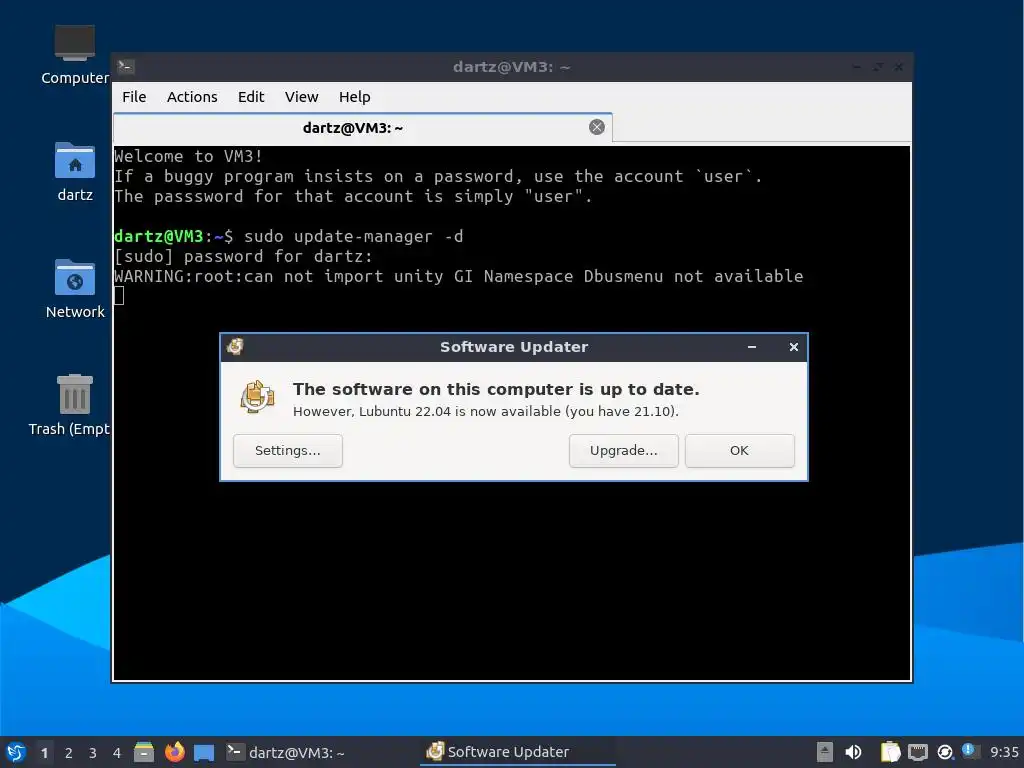Click the 9:35 panel clock
Viewport: 1024px width, 768px height.
tap(1004, 752)
